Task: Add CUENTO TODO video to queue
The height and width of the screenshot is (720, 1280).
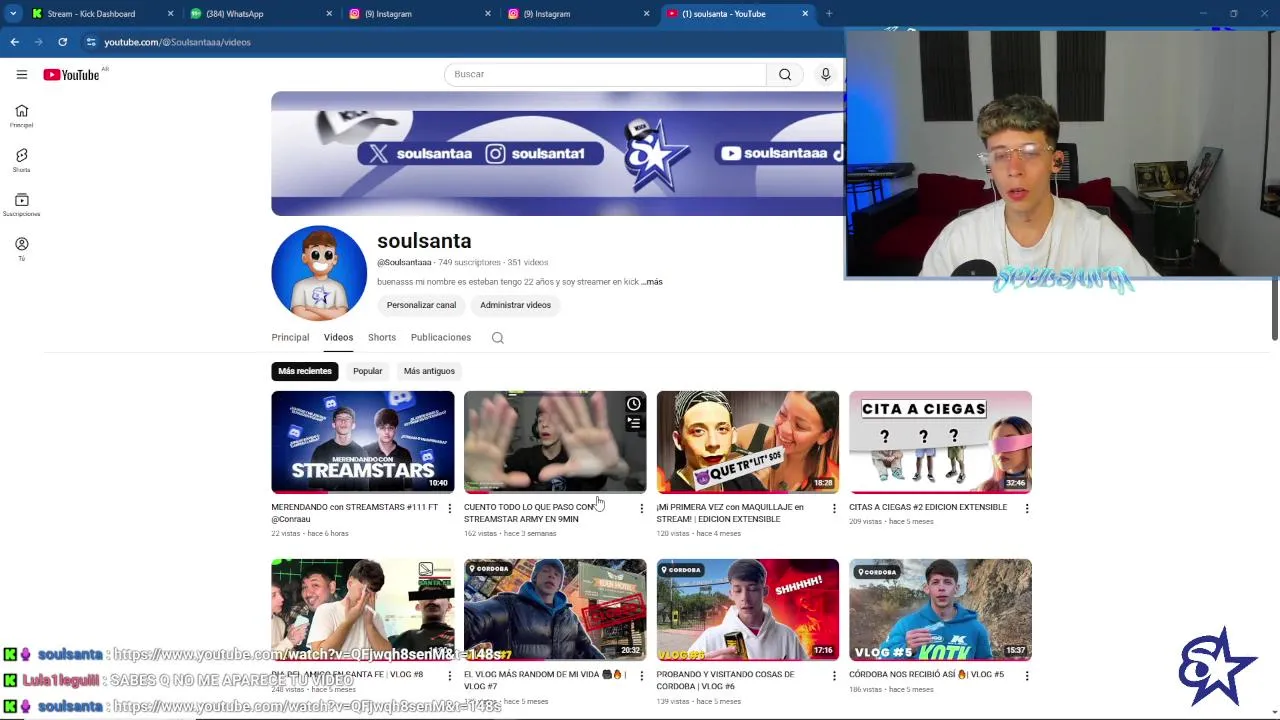Action: (x=633, y=424)
